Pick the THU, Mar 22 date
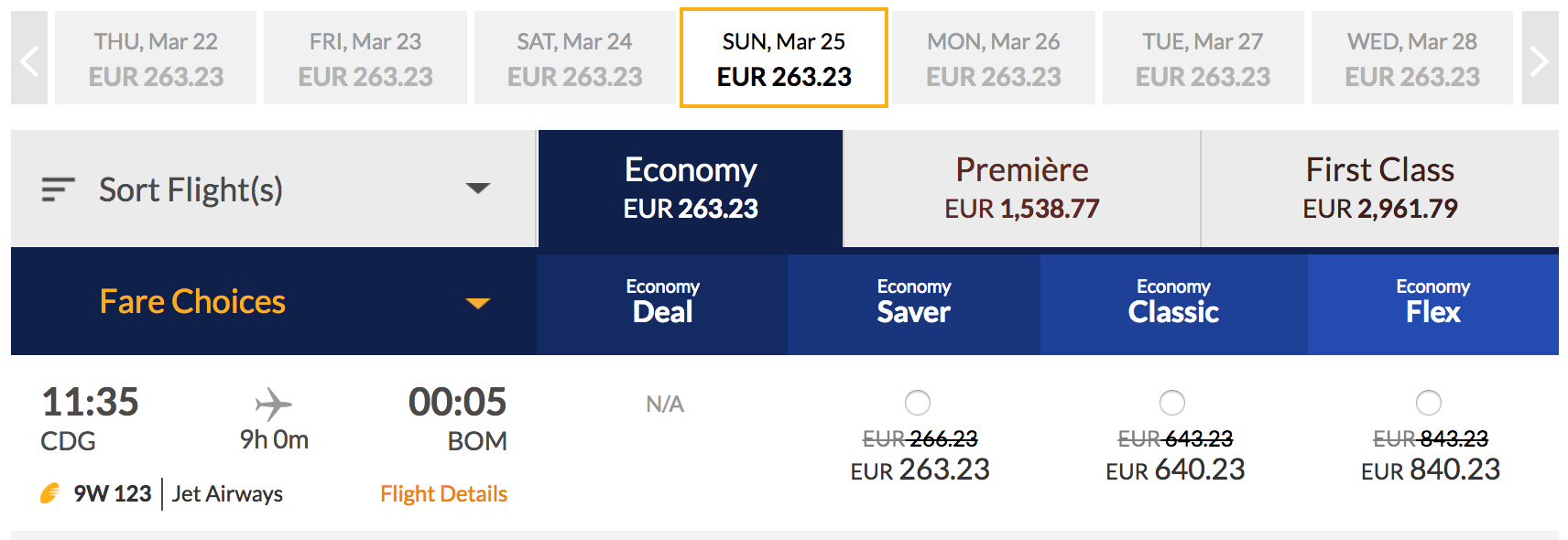Image resolution: width=1568 pixels, height=540 pixels. (x=156, y=59)
